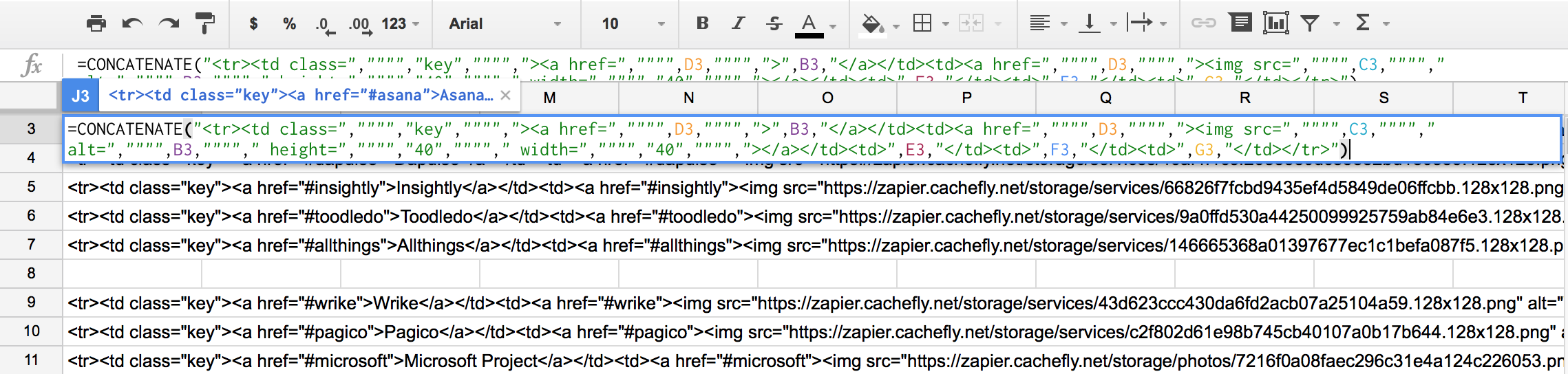Select row 11 header
This screenshot has width=1568, height=374.
click(x=31, y=360)
